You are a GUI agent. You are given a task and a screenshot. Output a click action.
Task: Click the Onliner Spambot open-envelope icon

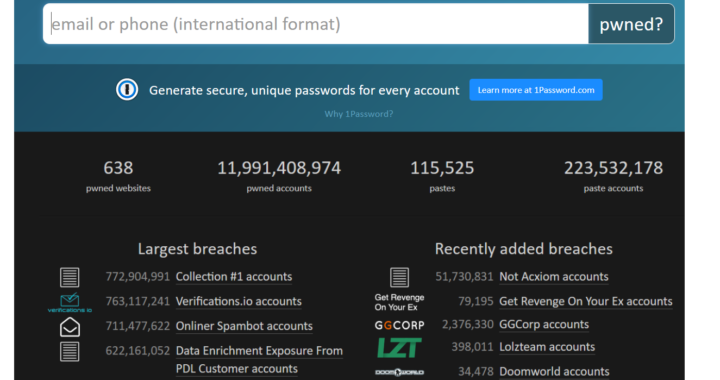click(70, 327)
